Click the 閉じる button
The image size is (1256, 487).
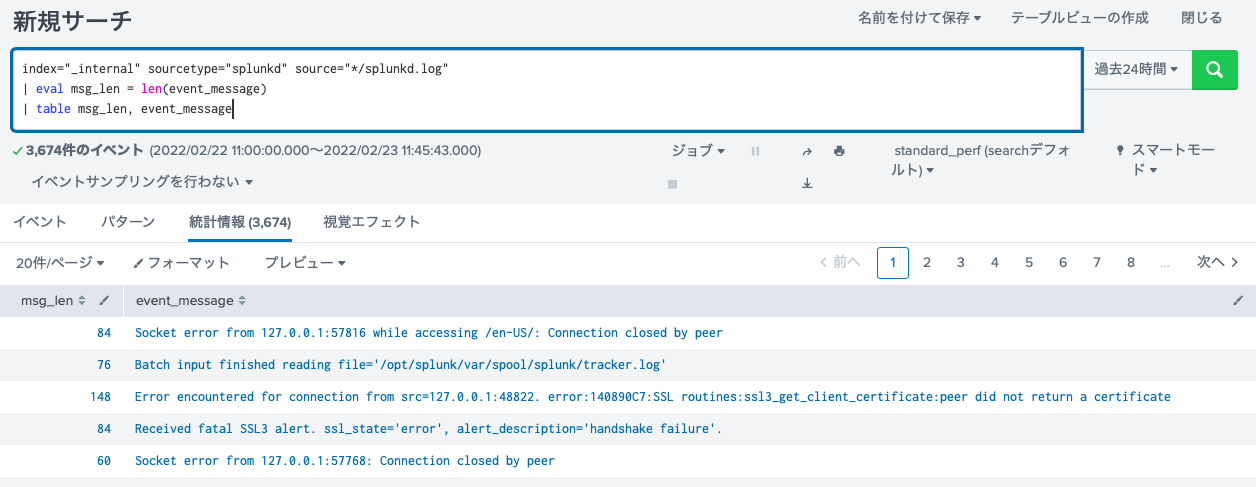pos(1201,18)
